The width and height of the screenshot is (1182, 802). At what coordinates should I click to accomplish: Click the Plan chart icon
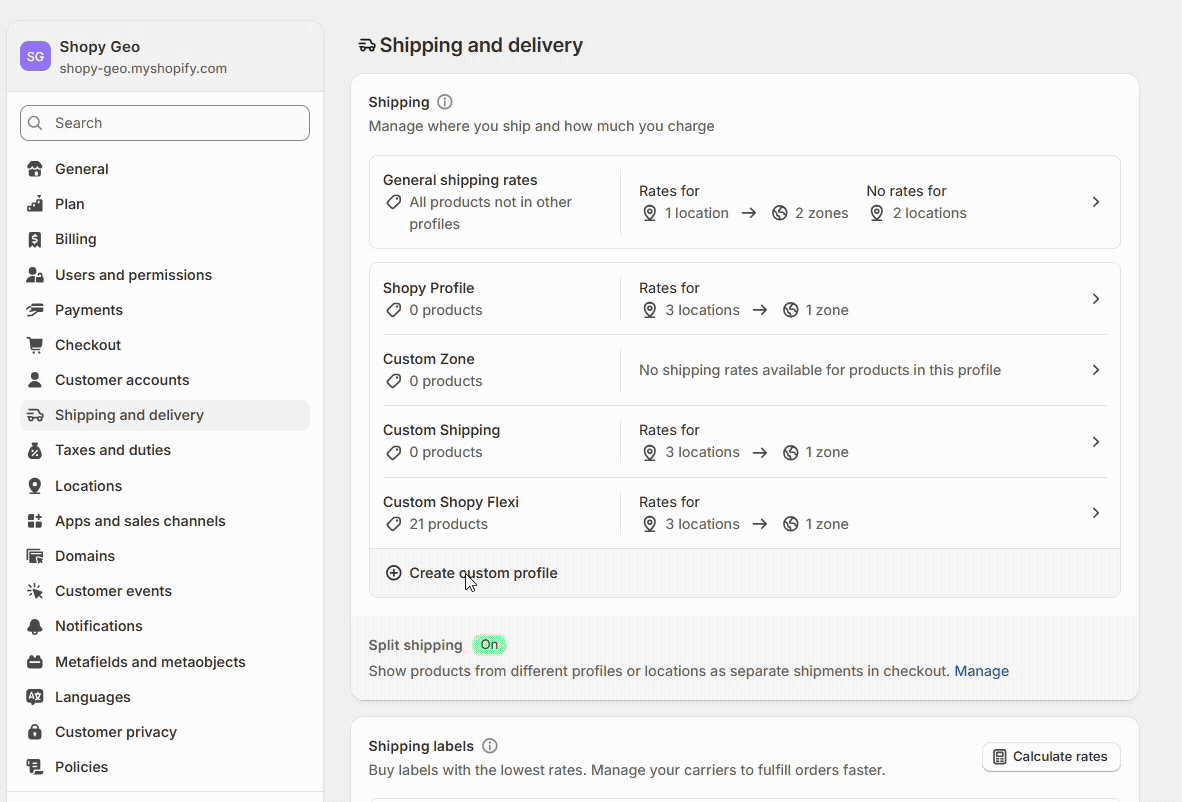pos(35,204)
